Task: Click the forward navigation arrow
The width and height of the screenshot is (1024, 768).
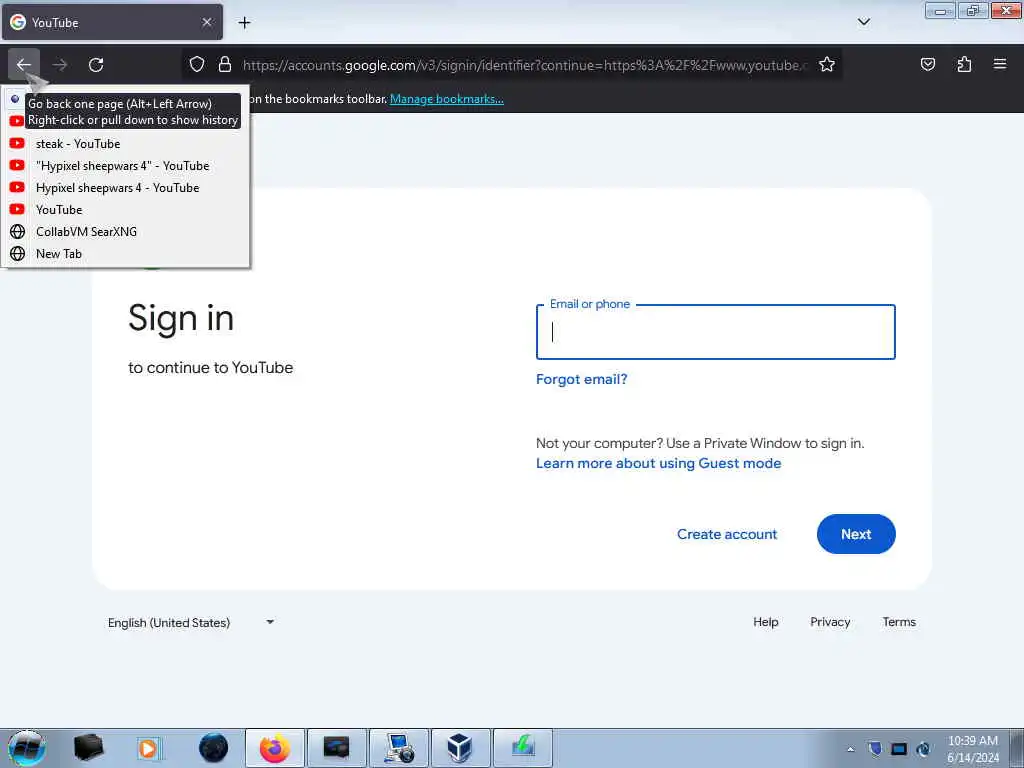Action: 60,65
